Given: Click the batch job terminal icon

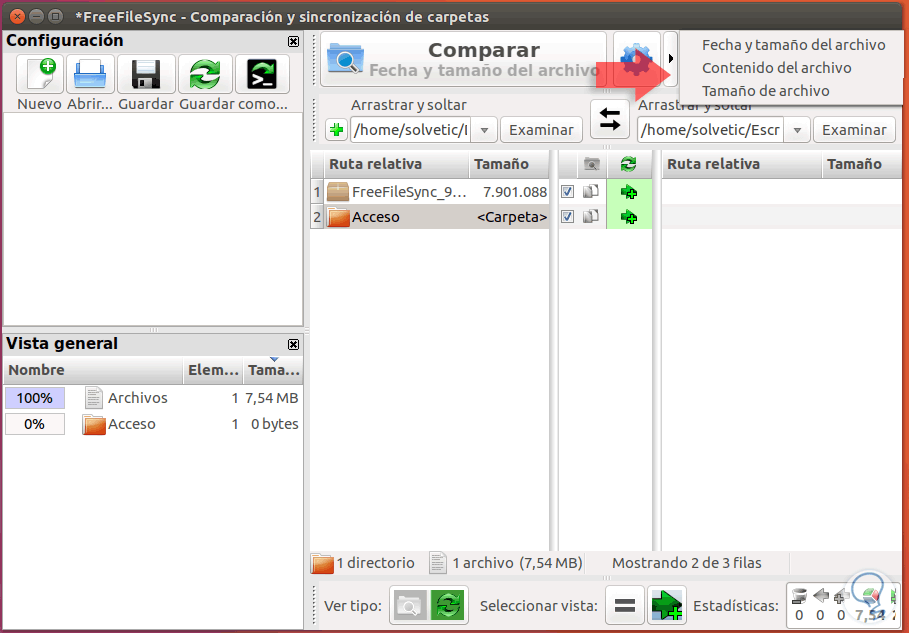Looking at the screenshot, I should (262, 74).
